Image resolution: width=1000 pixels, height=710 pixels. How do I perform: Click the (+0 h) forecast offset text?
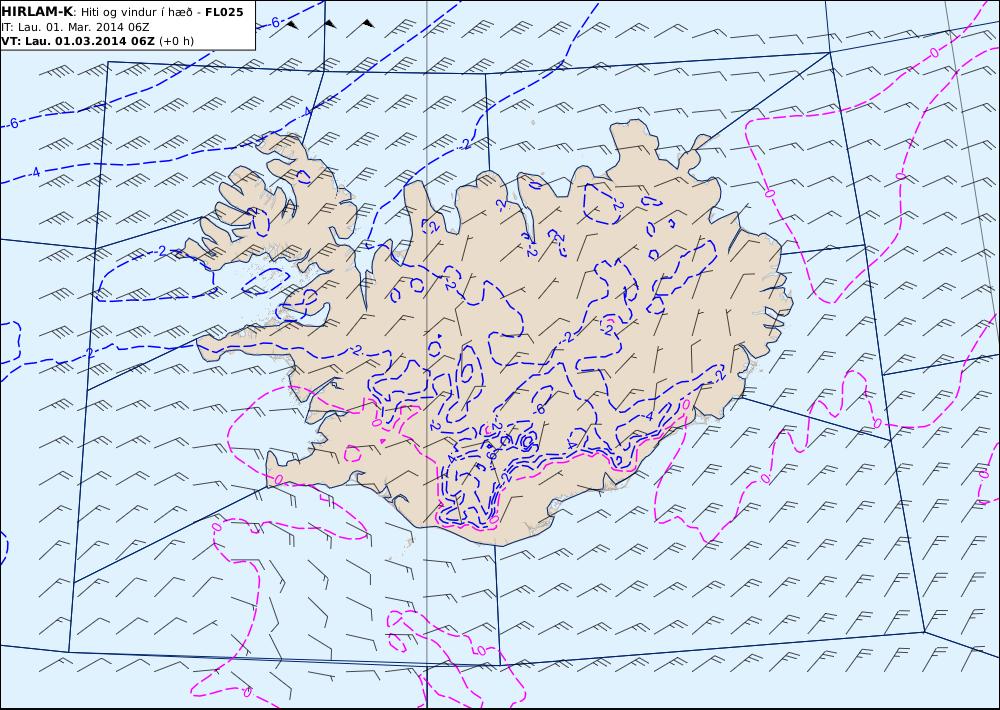click(x=176, y=41)
